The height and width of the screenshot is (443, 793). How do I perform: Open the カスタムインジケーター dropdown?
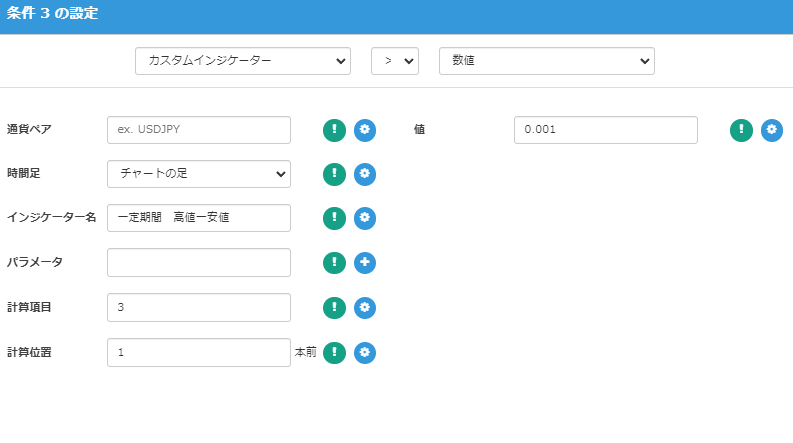coord(243,61)
